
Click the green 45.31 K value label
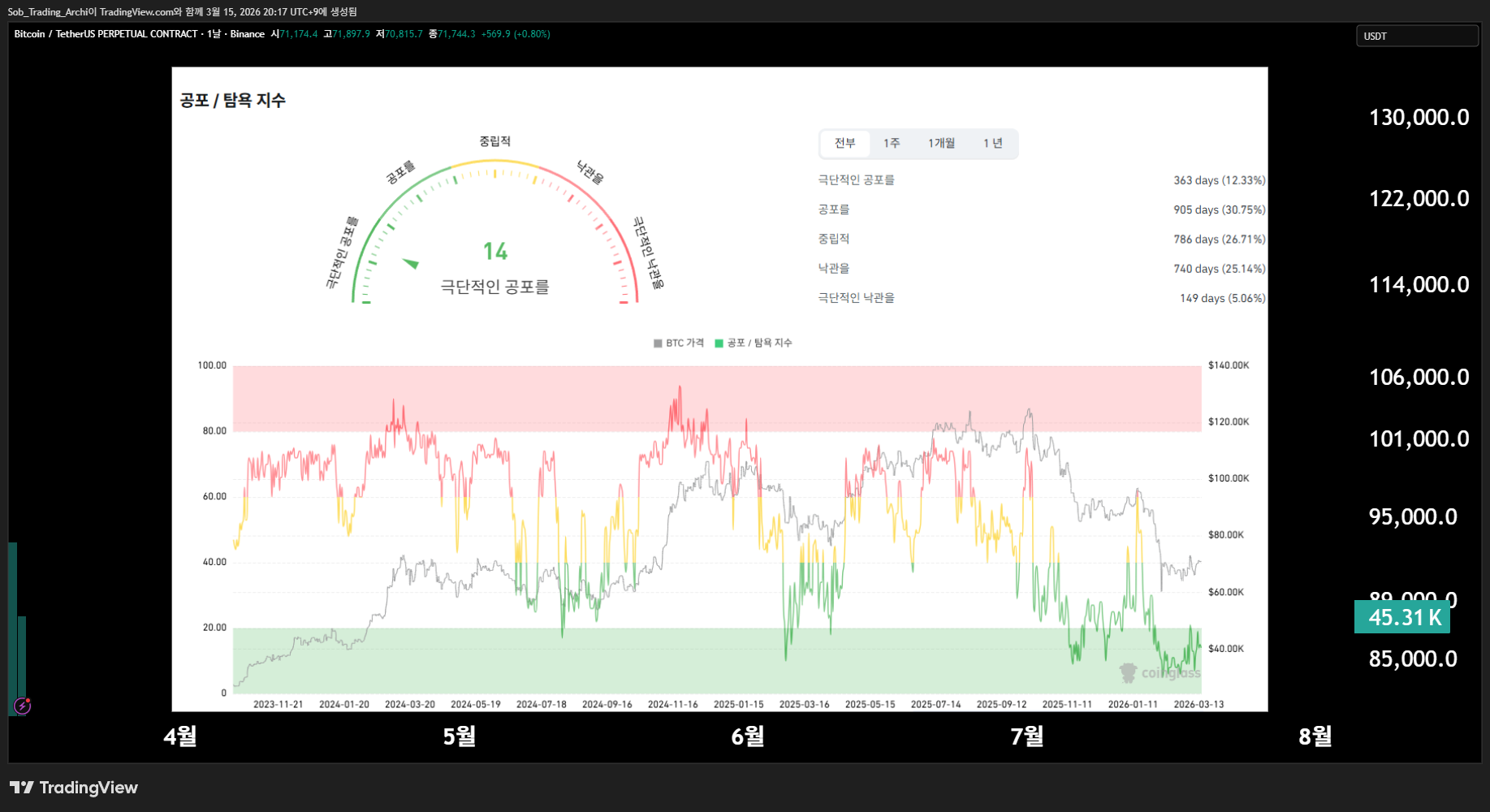[x=1402, y=617]
